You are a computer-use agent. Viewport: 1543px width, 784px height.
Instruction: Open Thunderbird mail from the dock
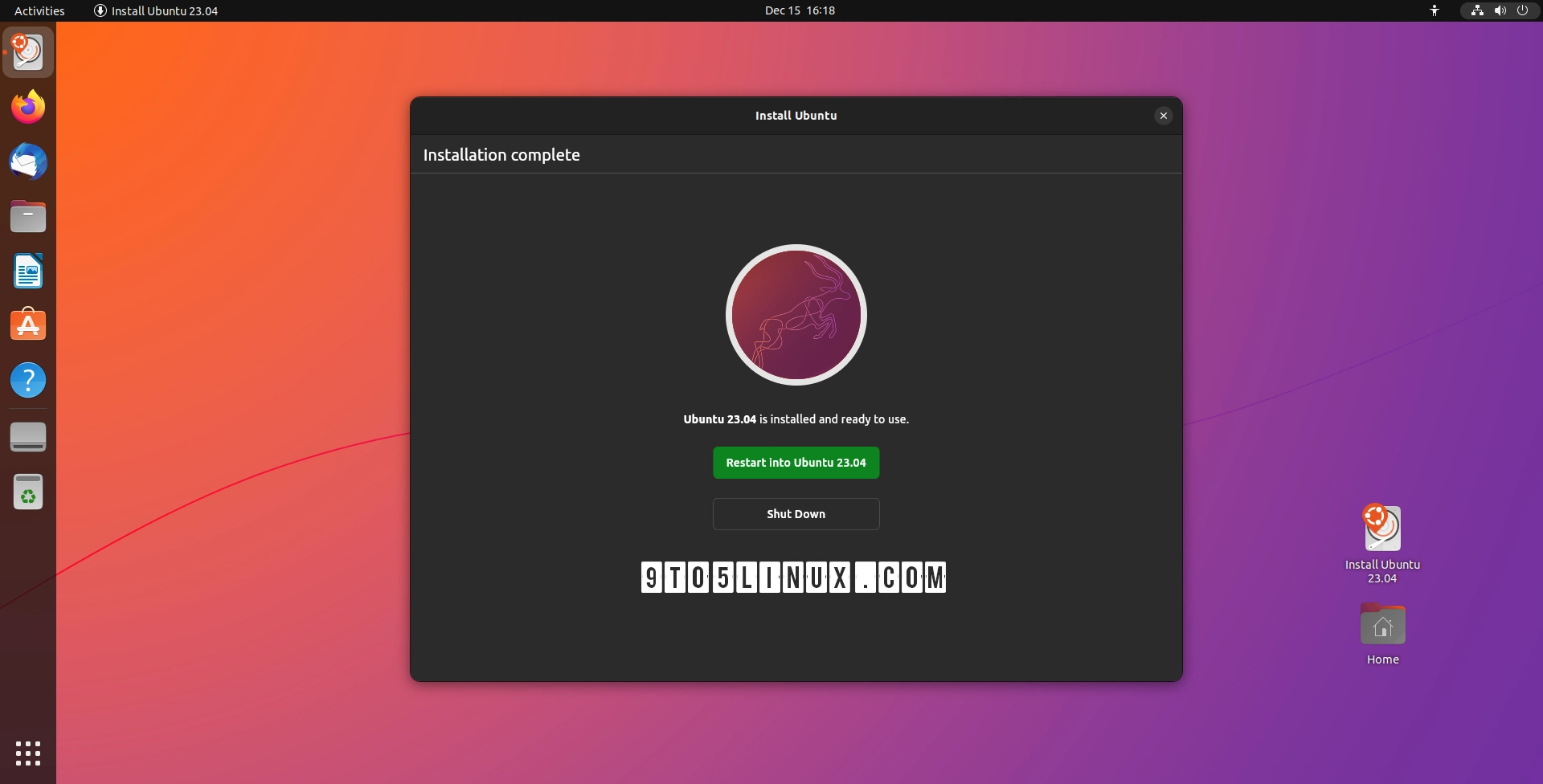[x=28, y=161]
